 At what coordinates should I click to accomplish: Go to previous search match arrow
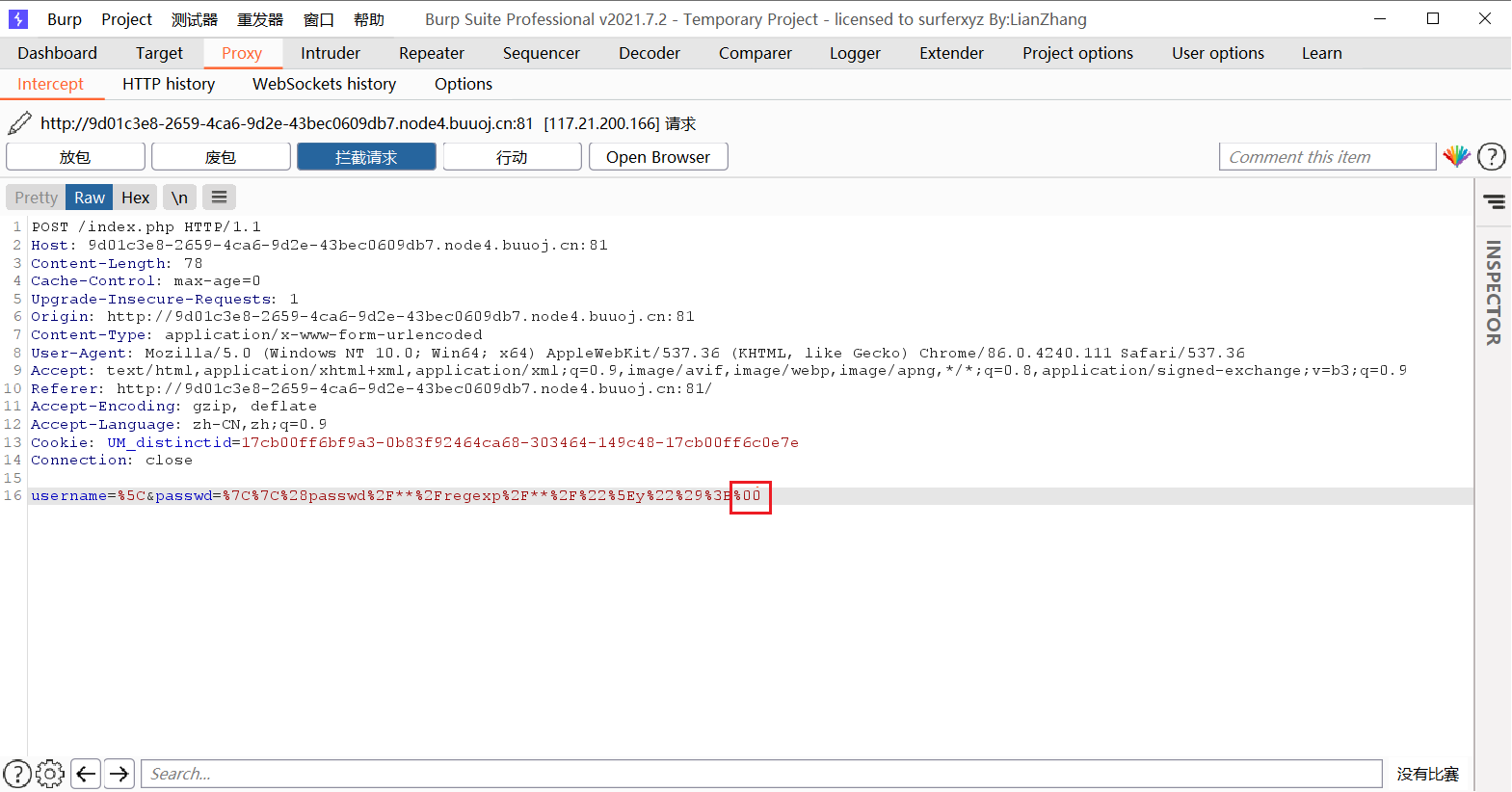(x=86, y=774)
